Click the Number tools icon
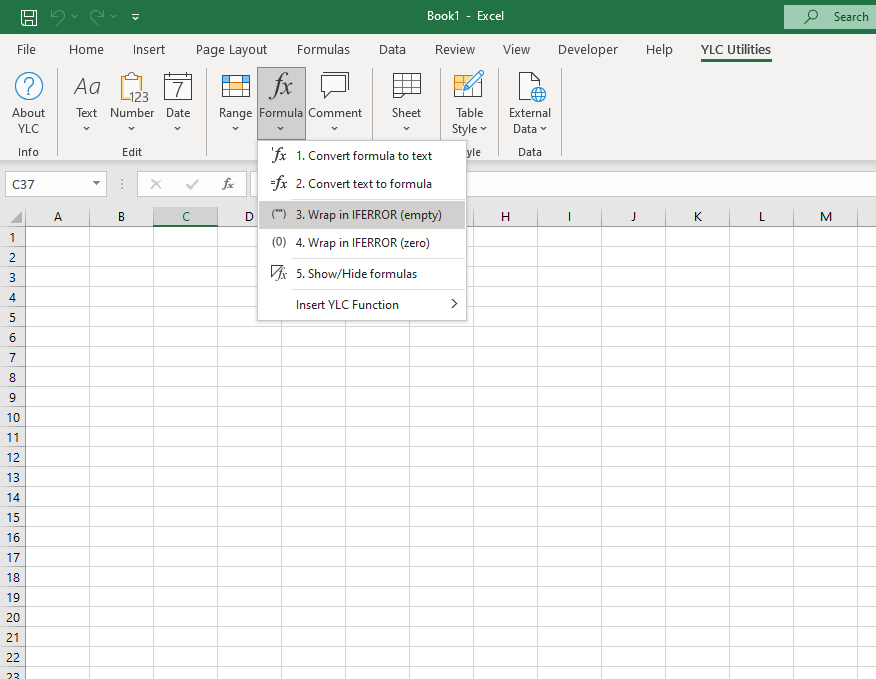Viewport: 876px width, 679px height. tap(132, 88)
